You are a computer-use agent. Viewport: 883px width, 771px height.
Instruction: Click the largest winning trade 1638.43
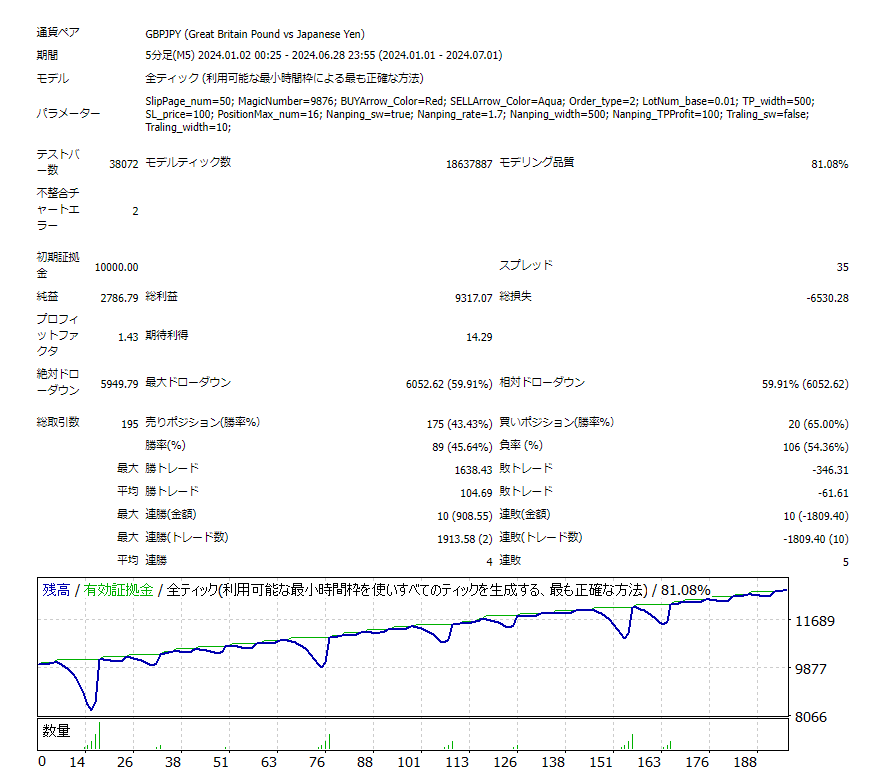click(473, 470)
